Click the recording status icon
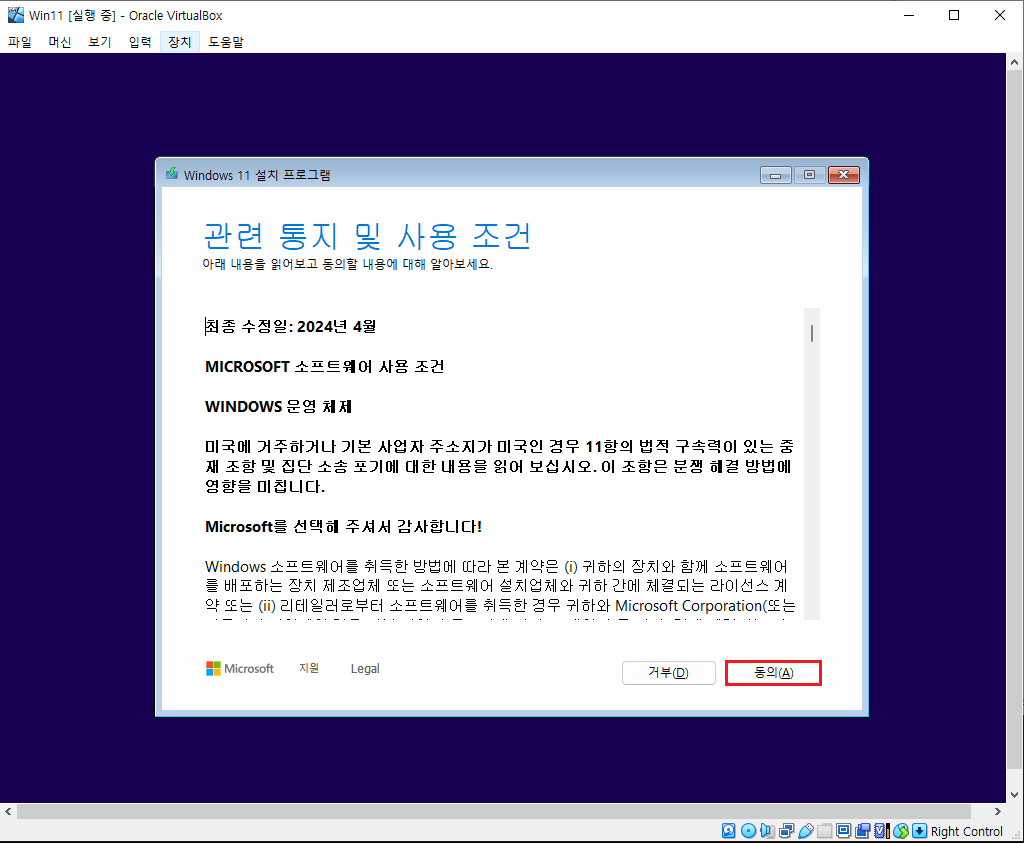1024x843 pixels. [x=863, y=831]
